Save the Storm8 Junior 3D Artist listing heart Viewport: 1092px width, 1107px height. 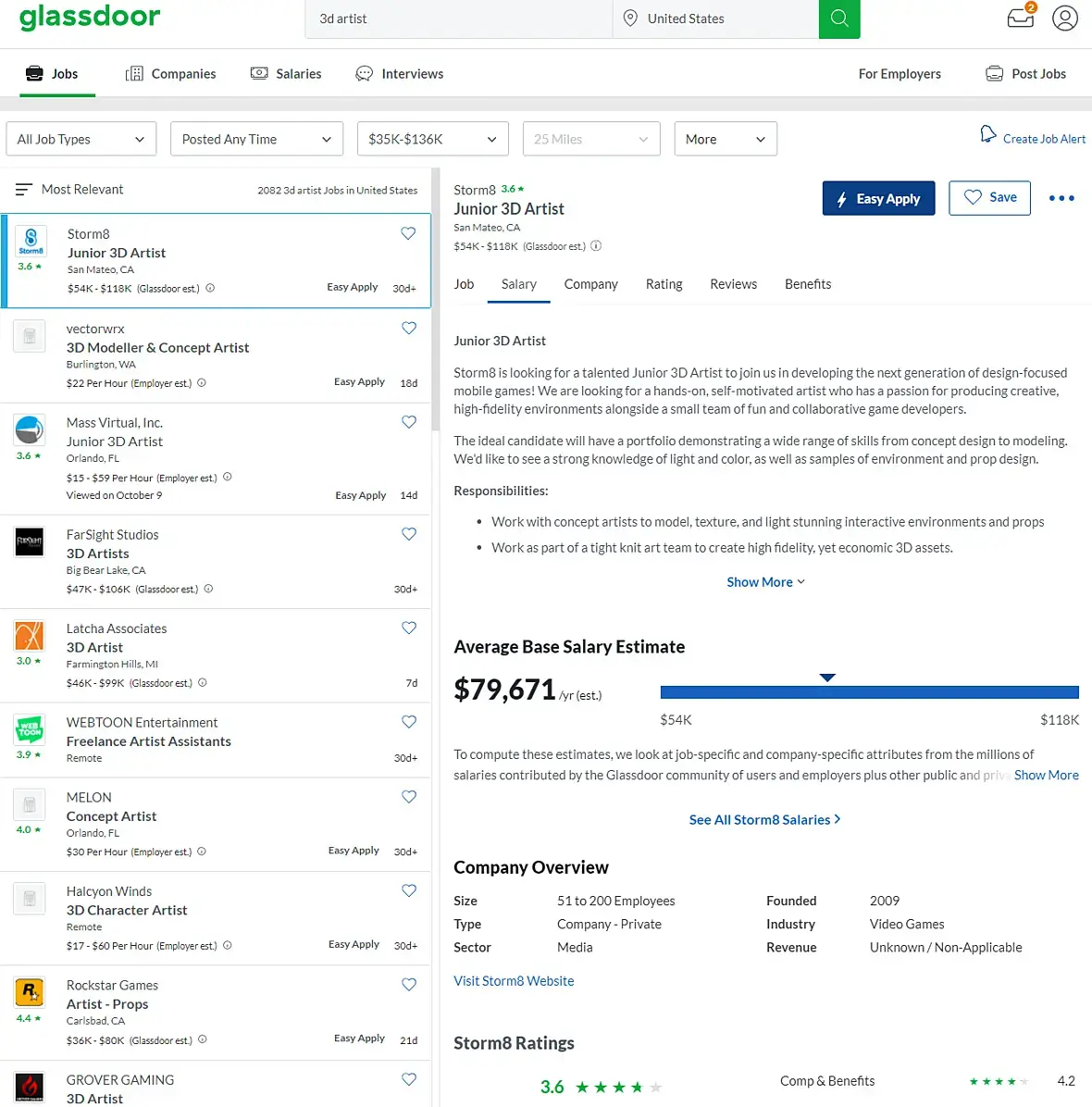click(408, 233)
